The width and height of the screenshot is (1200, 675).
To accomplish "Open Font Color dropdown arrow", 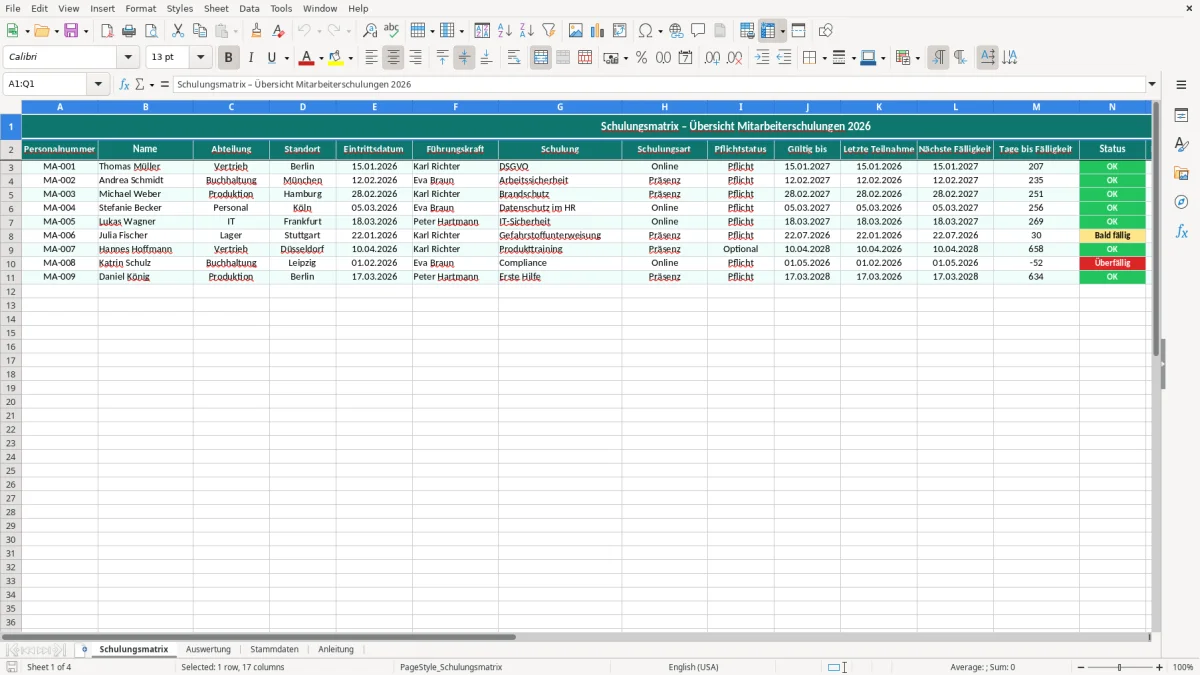I will [x=321, y=58].
